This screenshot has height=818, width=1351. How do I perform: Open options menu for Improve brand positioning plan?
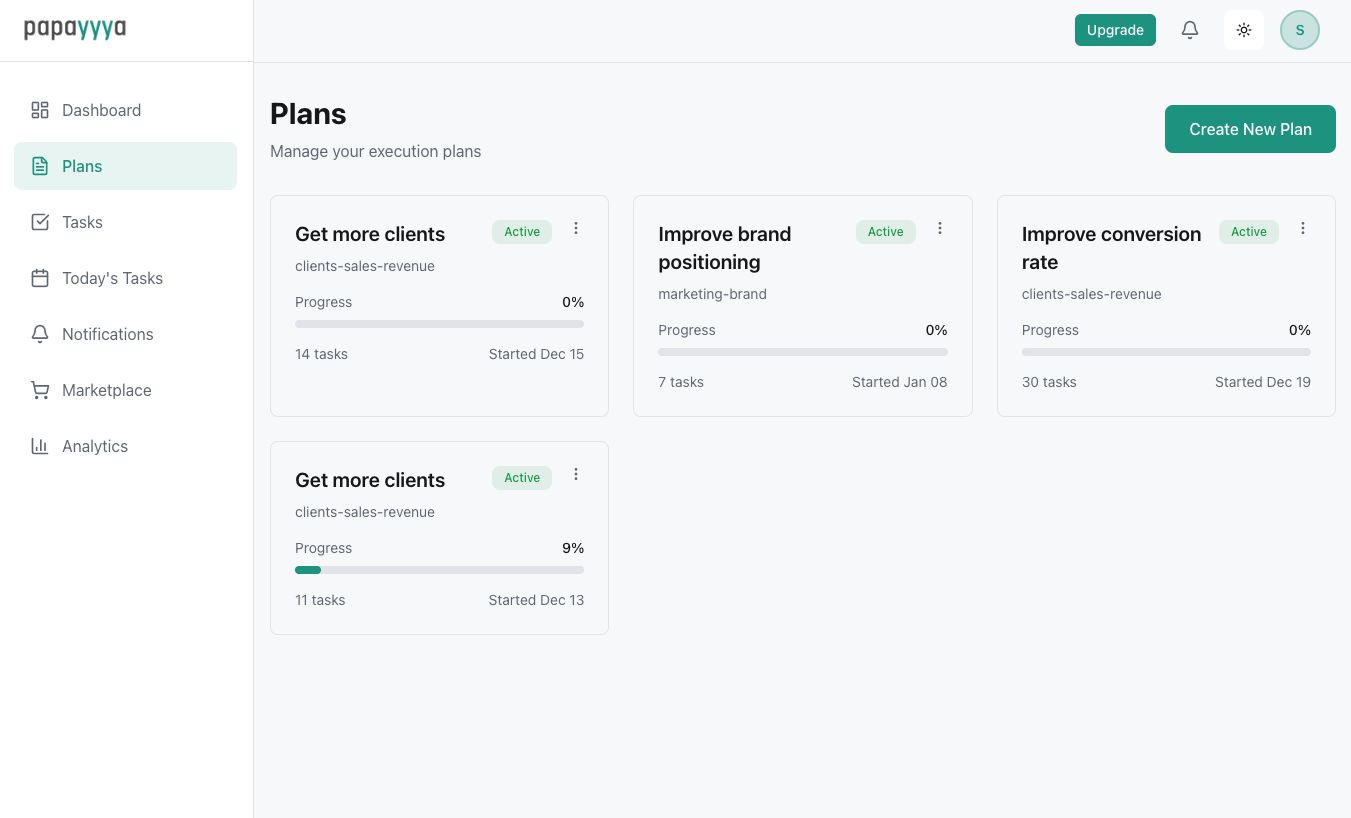[x=939, y=229]
